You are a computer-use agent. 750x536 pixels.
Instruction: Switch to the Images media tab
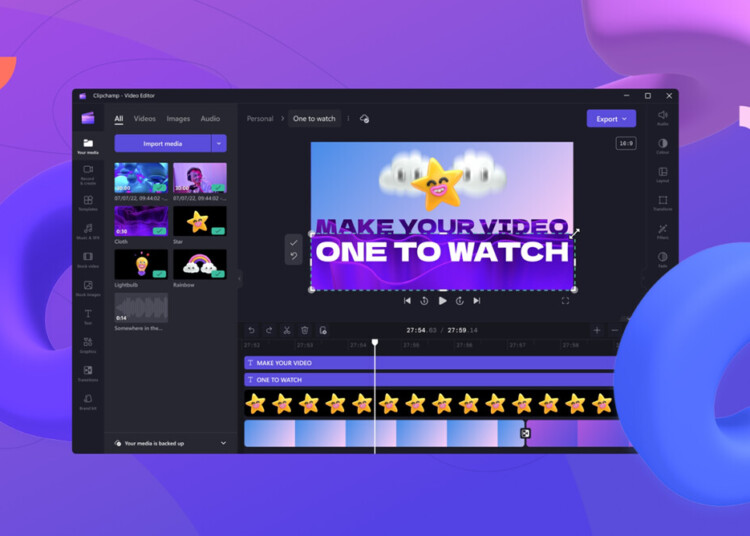pos(178,119)
